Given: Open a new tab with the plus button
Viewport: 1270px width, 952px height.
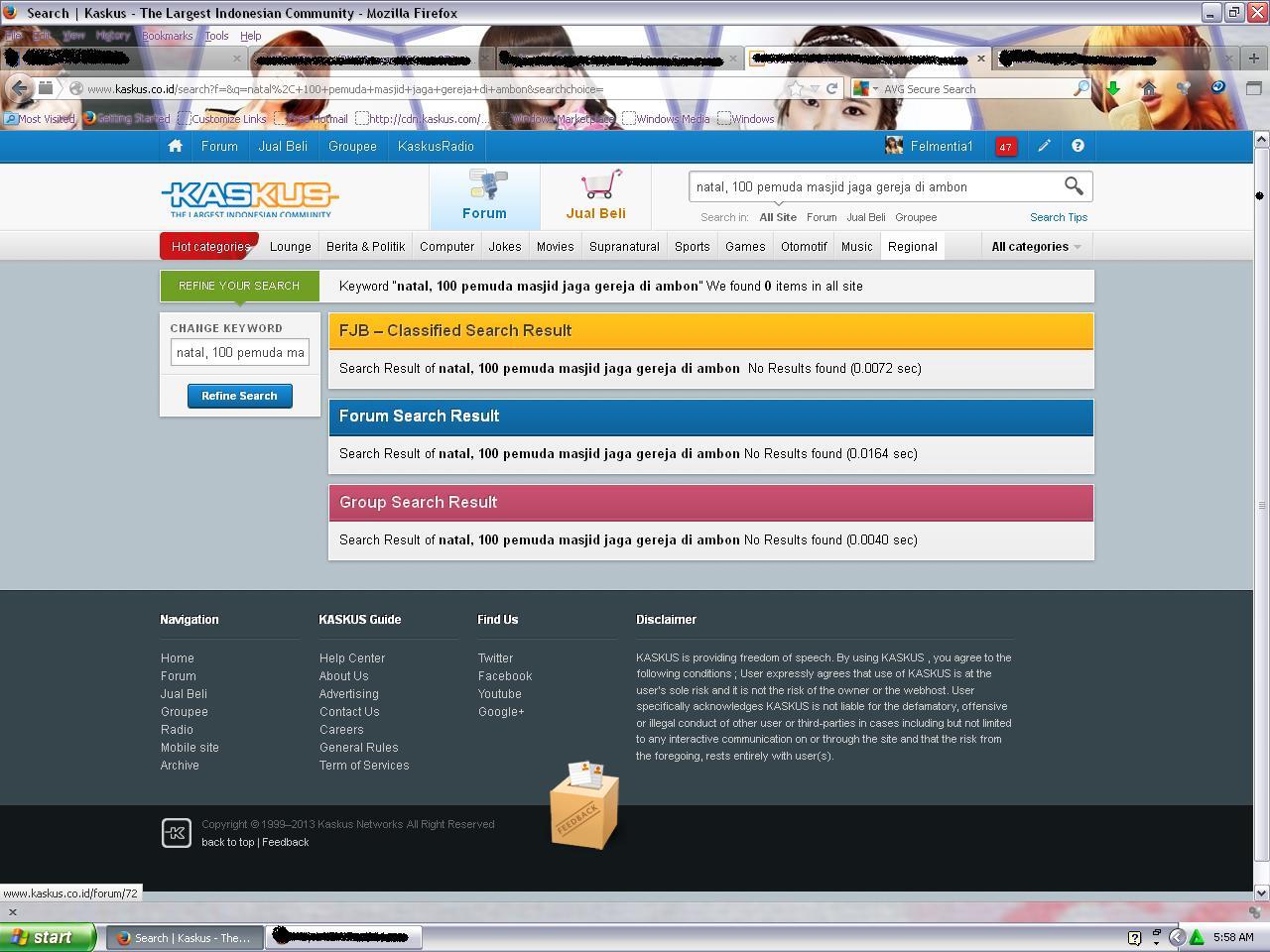Looking at the screenshot, I should [1253, 59].
